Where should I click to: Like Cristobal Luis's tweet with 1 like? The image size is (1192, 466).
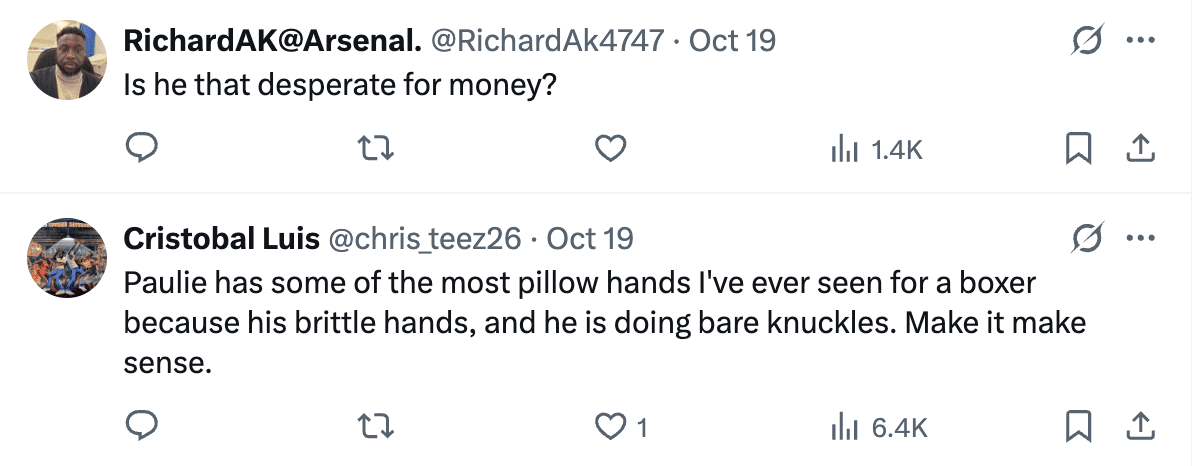pos(610,427)
